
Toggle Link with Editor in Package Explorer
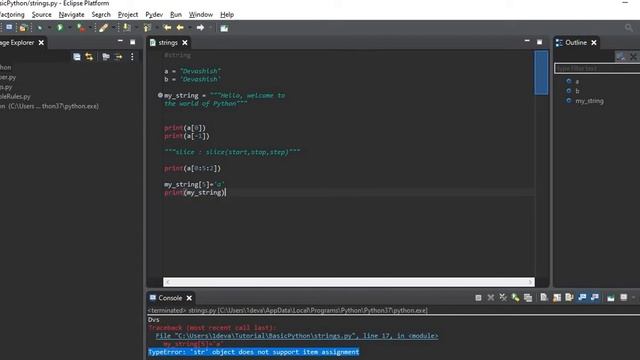click(89, 57)
